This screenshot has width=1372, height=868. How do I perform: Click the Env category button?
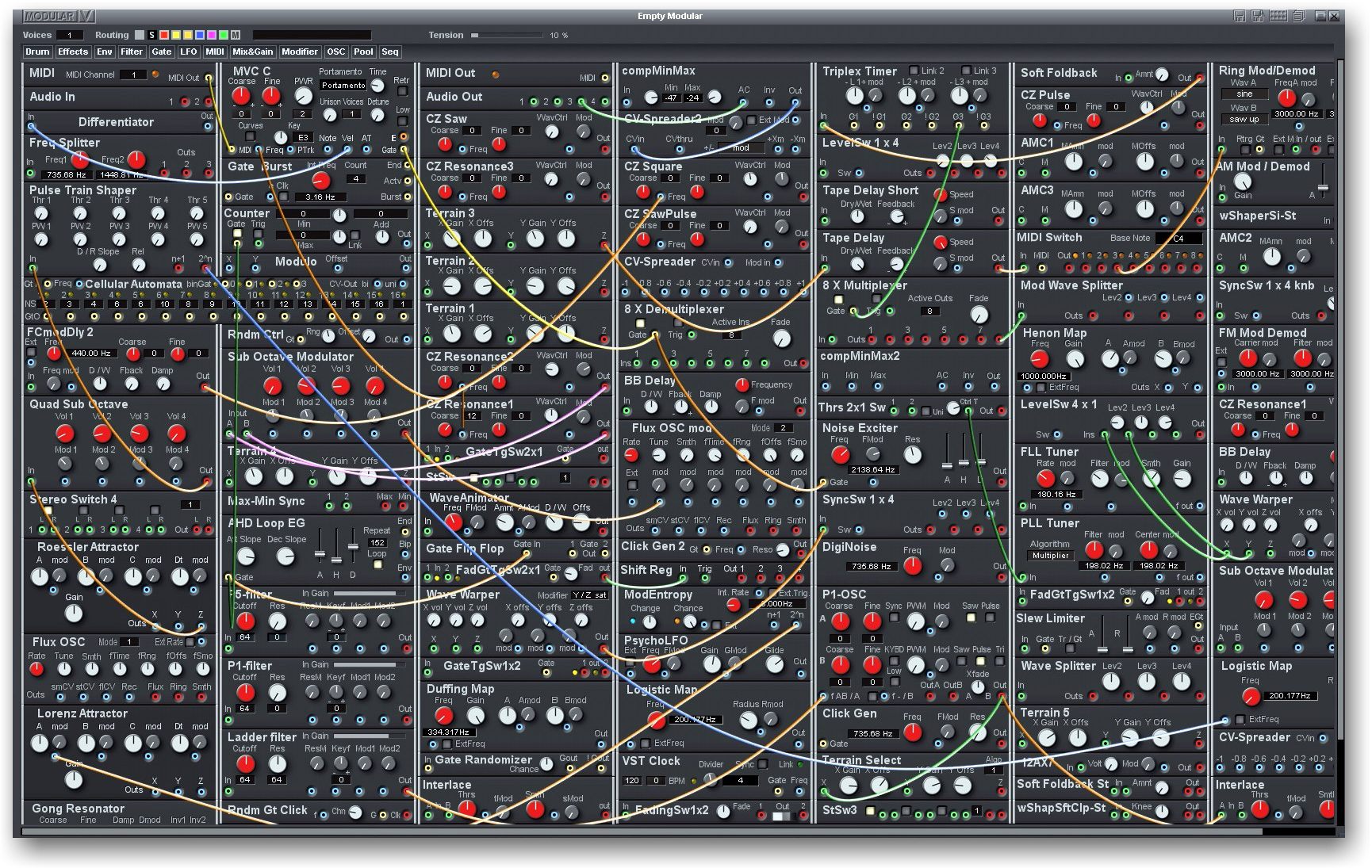pyautogui.click(x=105, y=52)
